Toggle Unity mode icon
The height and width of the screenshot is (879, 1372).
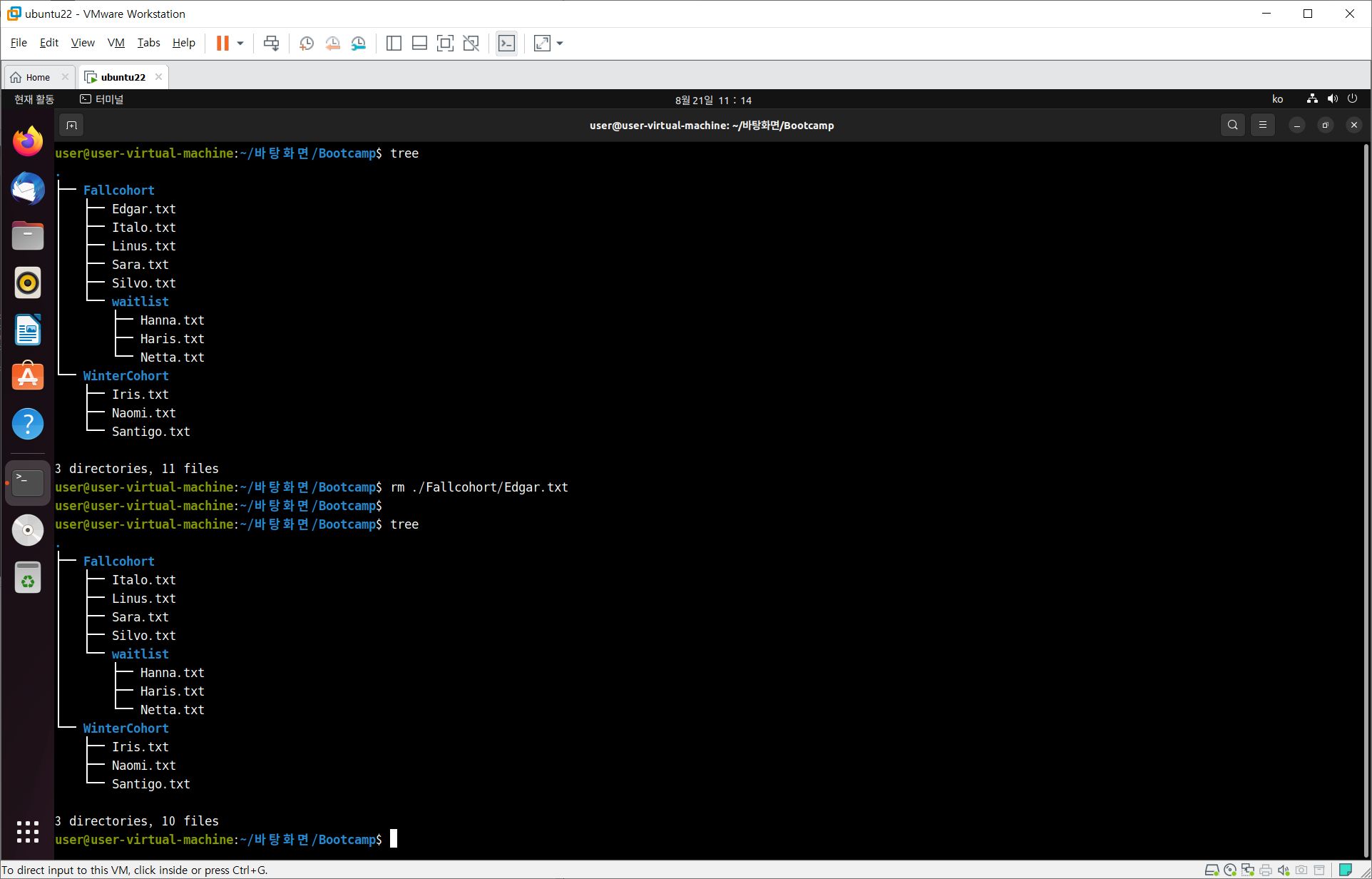471,44
